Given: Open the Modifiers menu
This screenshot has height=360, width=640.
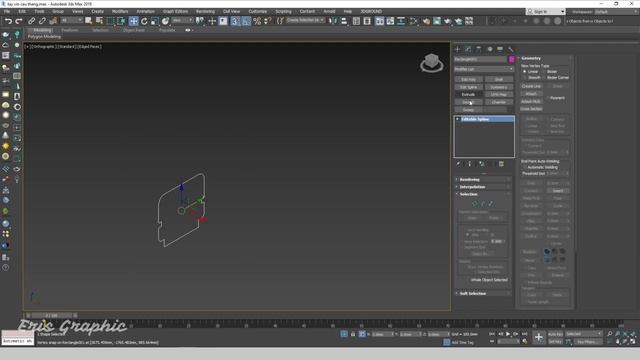Looking at the screenshot, I should (120, 11).
